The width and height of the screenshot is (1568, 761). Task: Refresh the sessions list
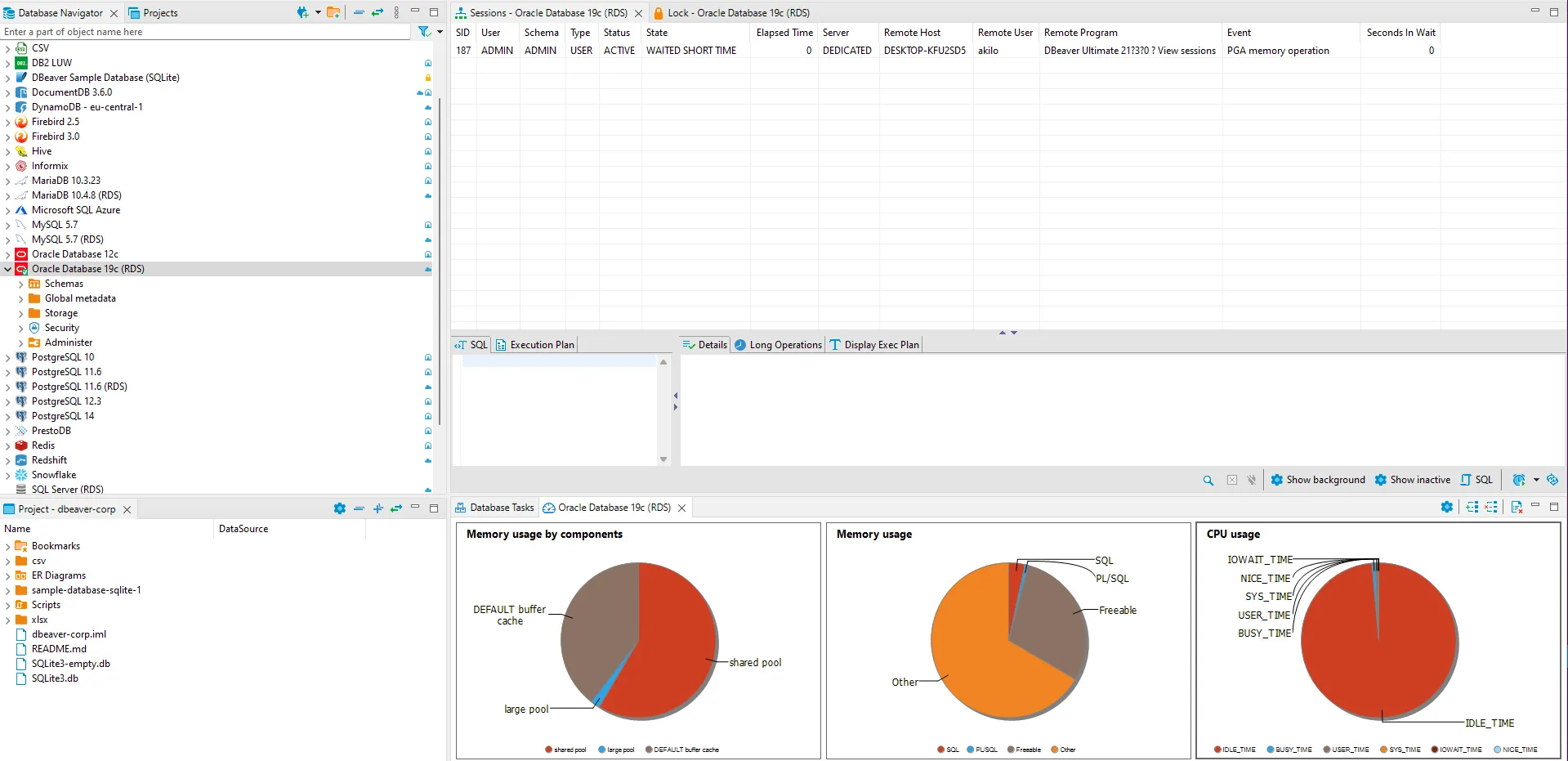1552,480
